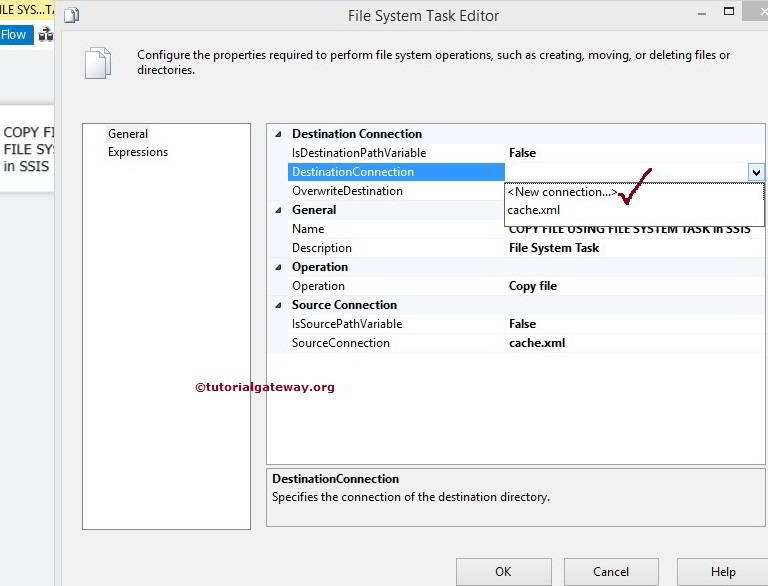Open the DestinationConnection dropdown arrow
The image size is (768, 586).
point(756,172)
